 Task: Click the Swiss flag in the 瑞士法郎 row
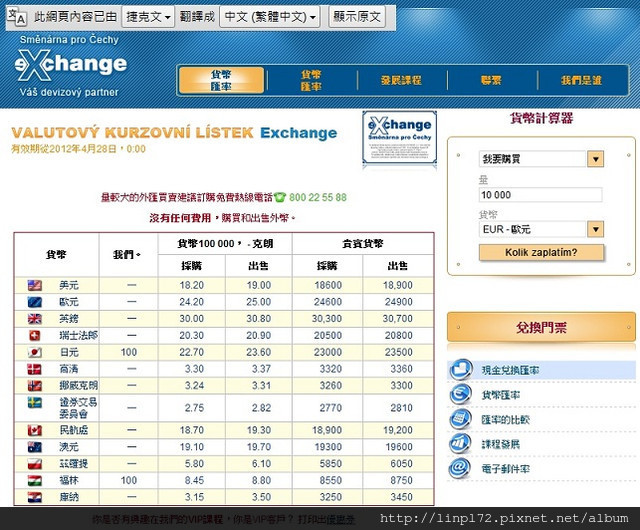tap(35, 336)
